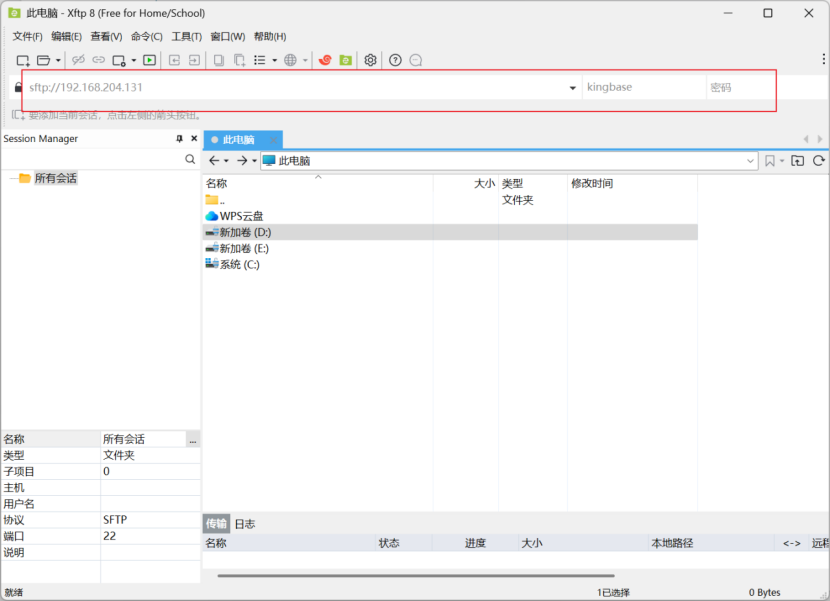
Task: Click the Reconnect link icon
Action: tap(98, 60)
